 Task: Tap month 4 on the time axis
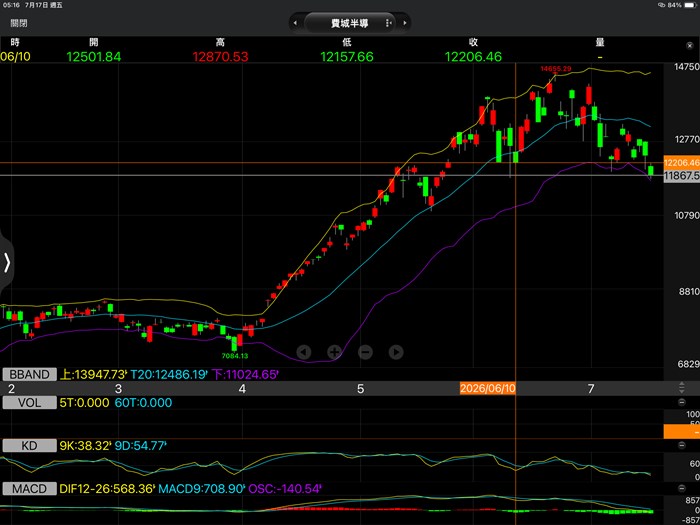tap(242, 388)
